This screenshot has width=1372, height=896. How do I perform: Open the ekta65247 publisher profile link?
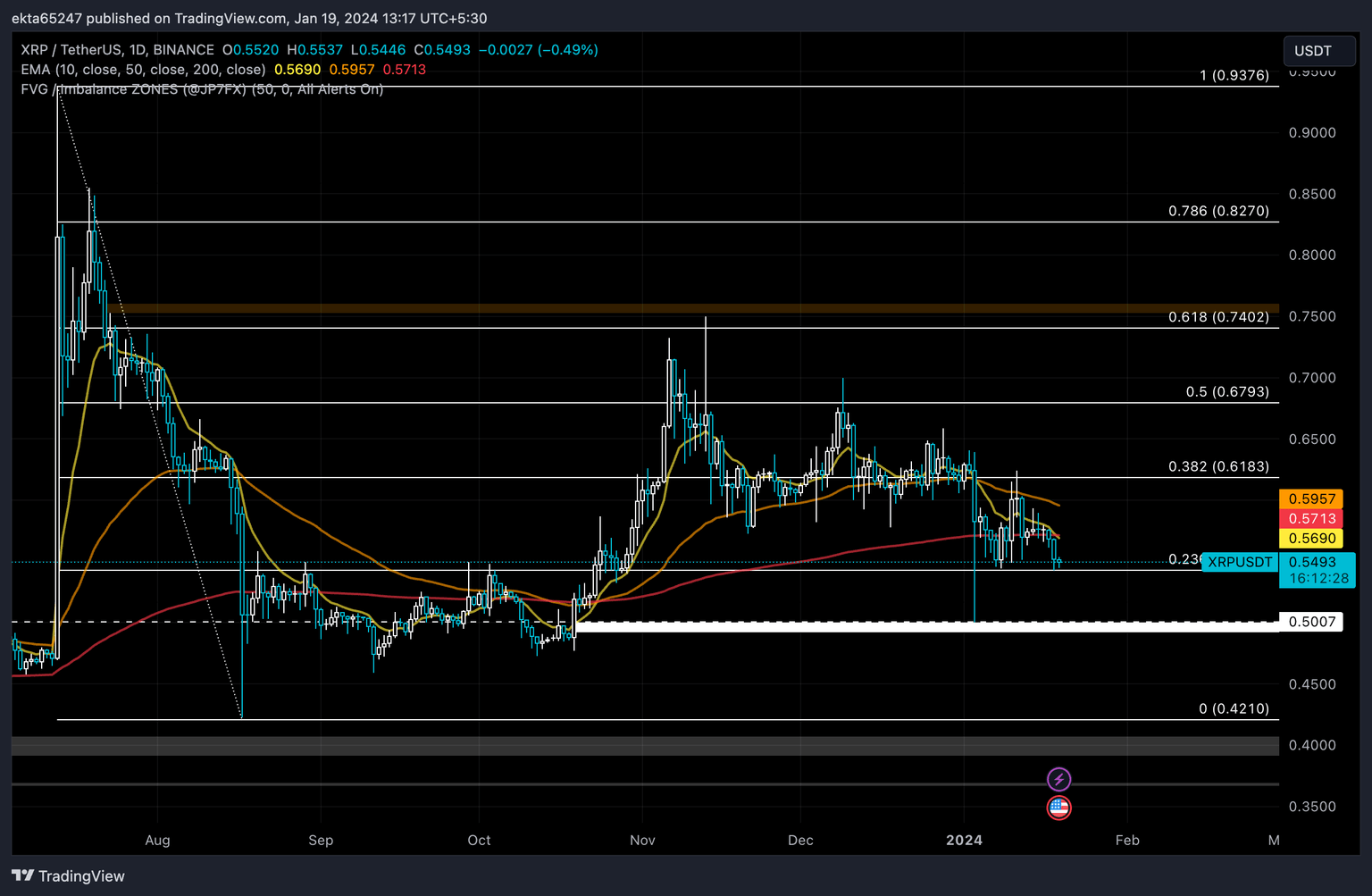[41, 18]
